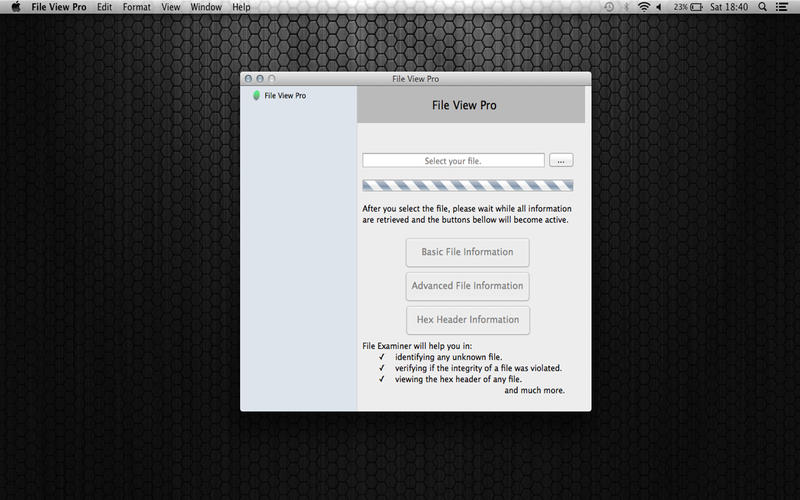Click the Time Machine status icon
800x500 pixels.
point(609,7)
